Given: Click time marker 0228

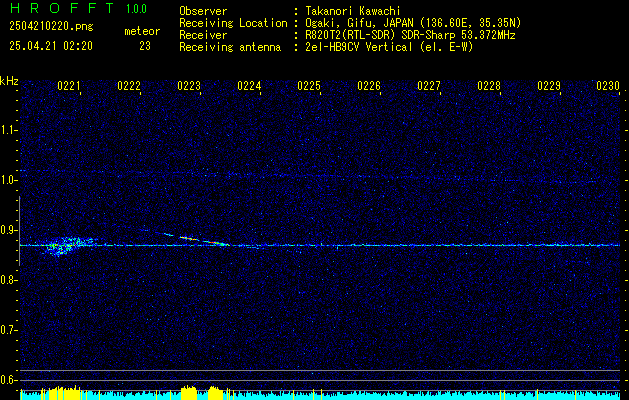Looking at the screenshot, I should pyautogui.click(x=489, y=86).
